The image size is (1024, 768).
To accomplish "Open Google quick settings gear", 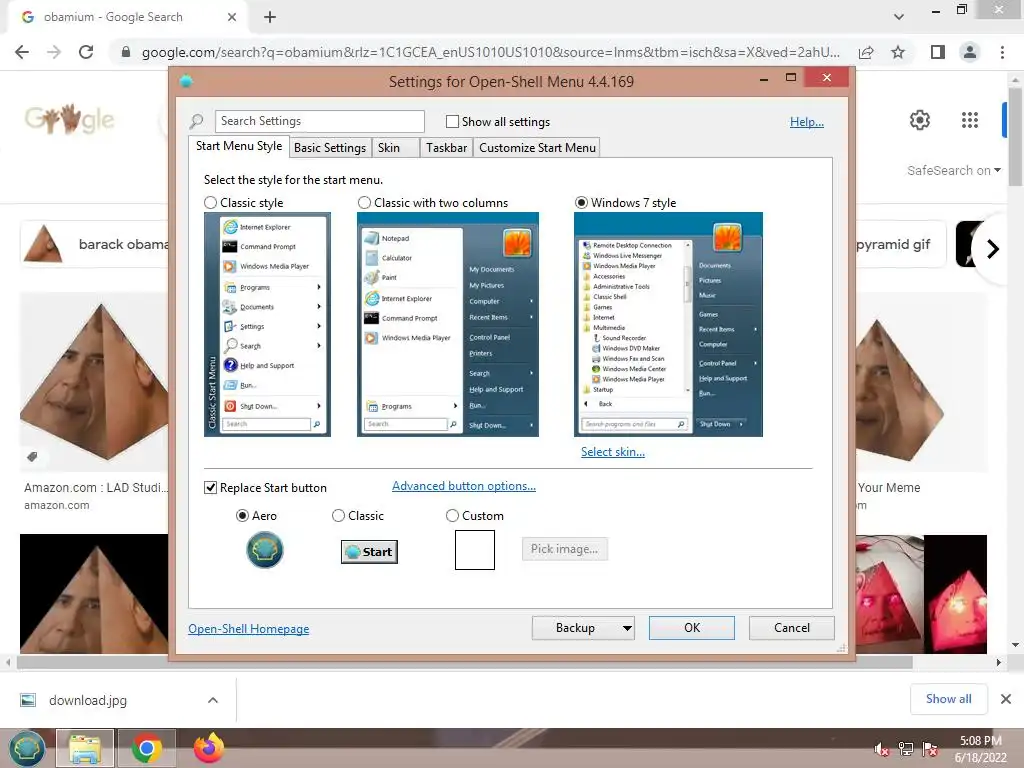I will (920, 120).
